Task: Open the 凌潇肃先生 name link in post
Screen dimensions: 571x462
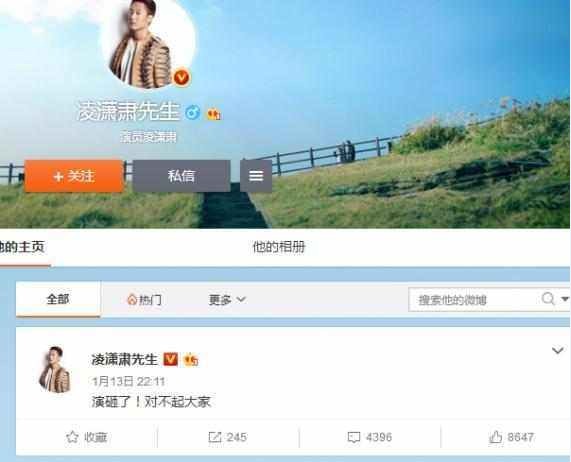Action: point(124,359)
